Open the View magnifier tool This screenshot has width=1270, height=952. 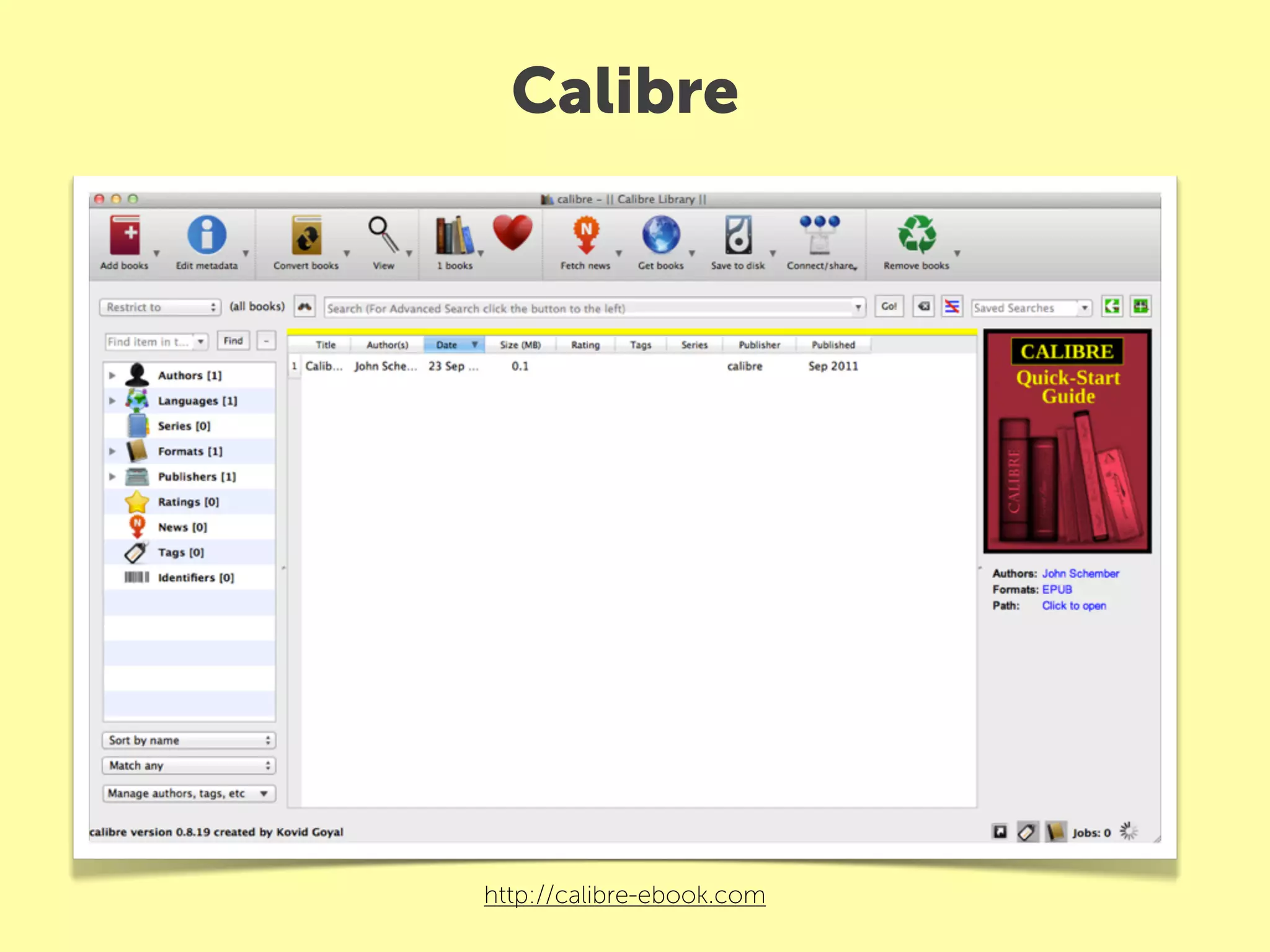384,235
